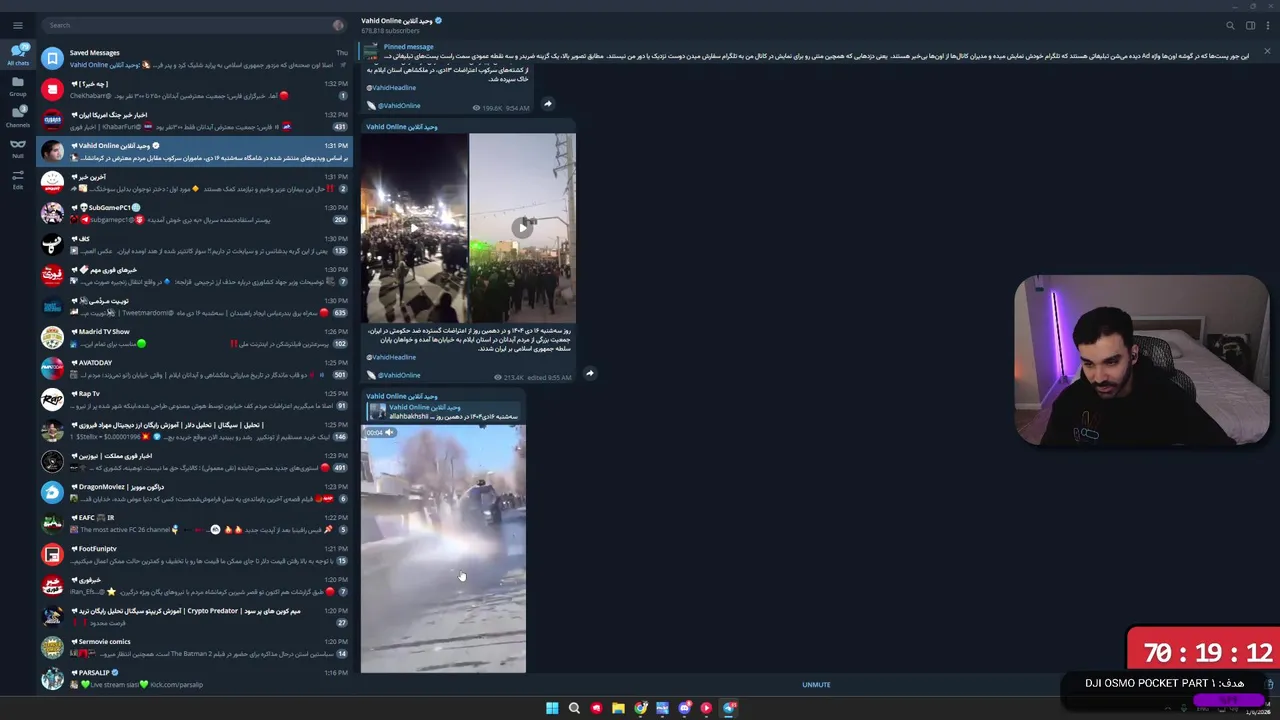Forward the two-video album post
The image size is (1280, 720).
click(589, 373)
